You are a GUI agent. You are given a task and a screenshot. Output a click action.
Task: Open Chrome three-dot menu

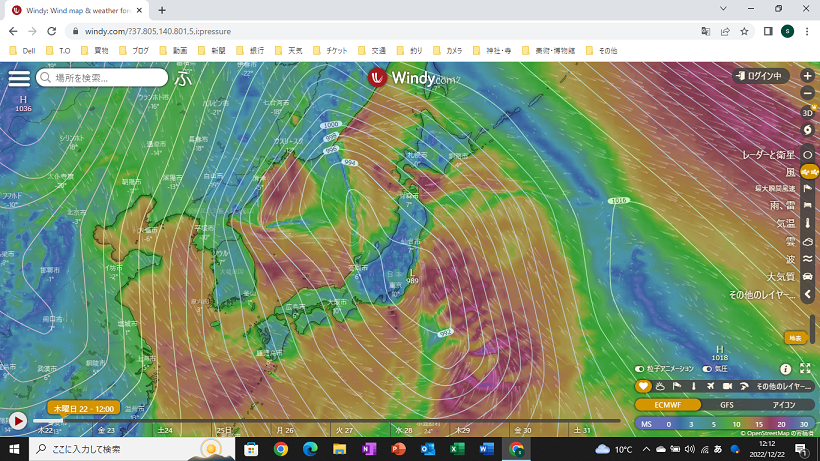tap(807, 31)
